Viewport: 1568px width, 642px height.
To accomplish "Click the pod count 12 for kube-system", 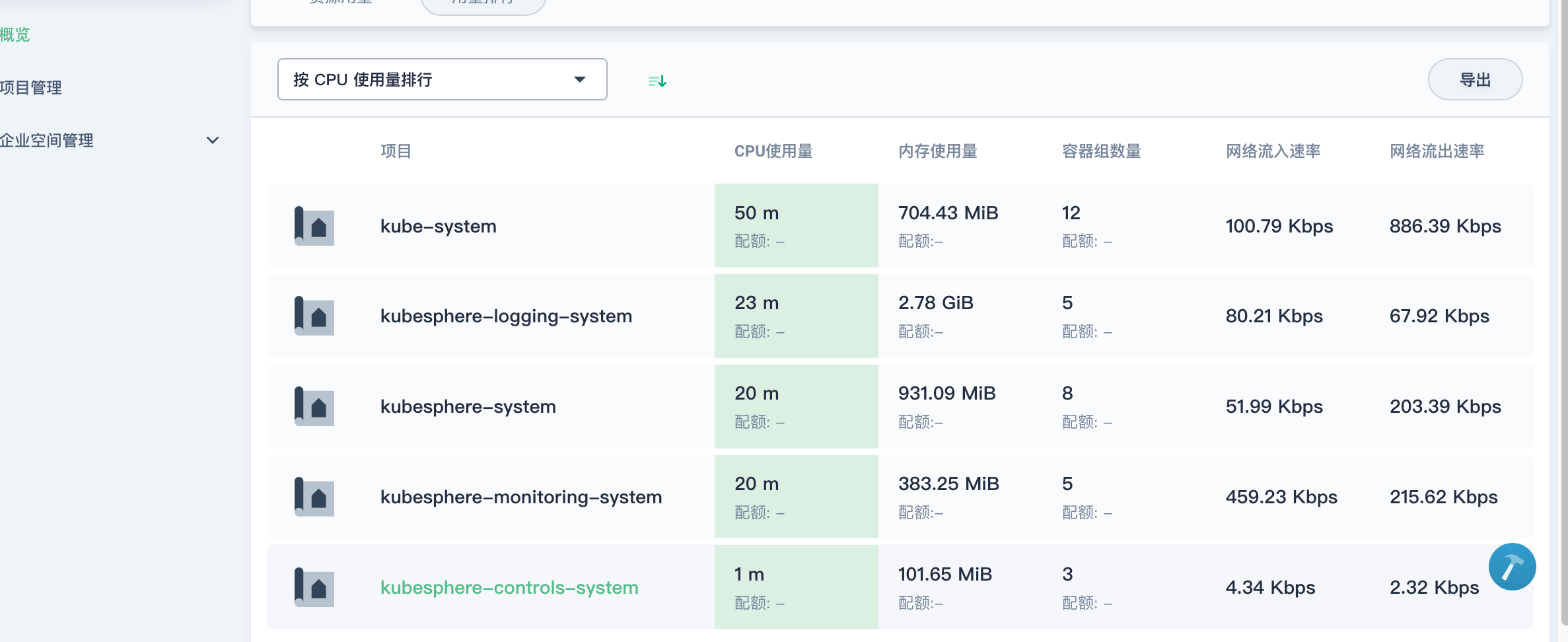I will tap(1071, 213).
